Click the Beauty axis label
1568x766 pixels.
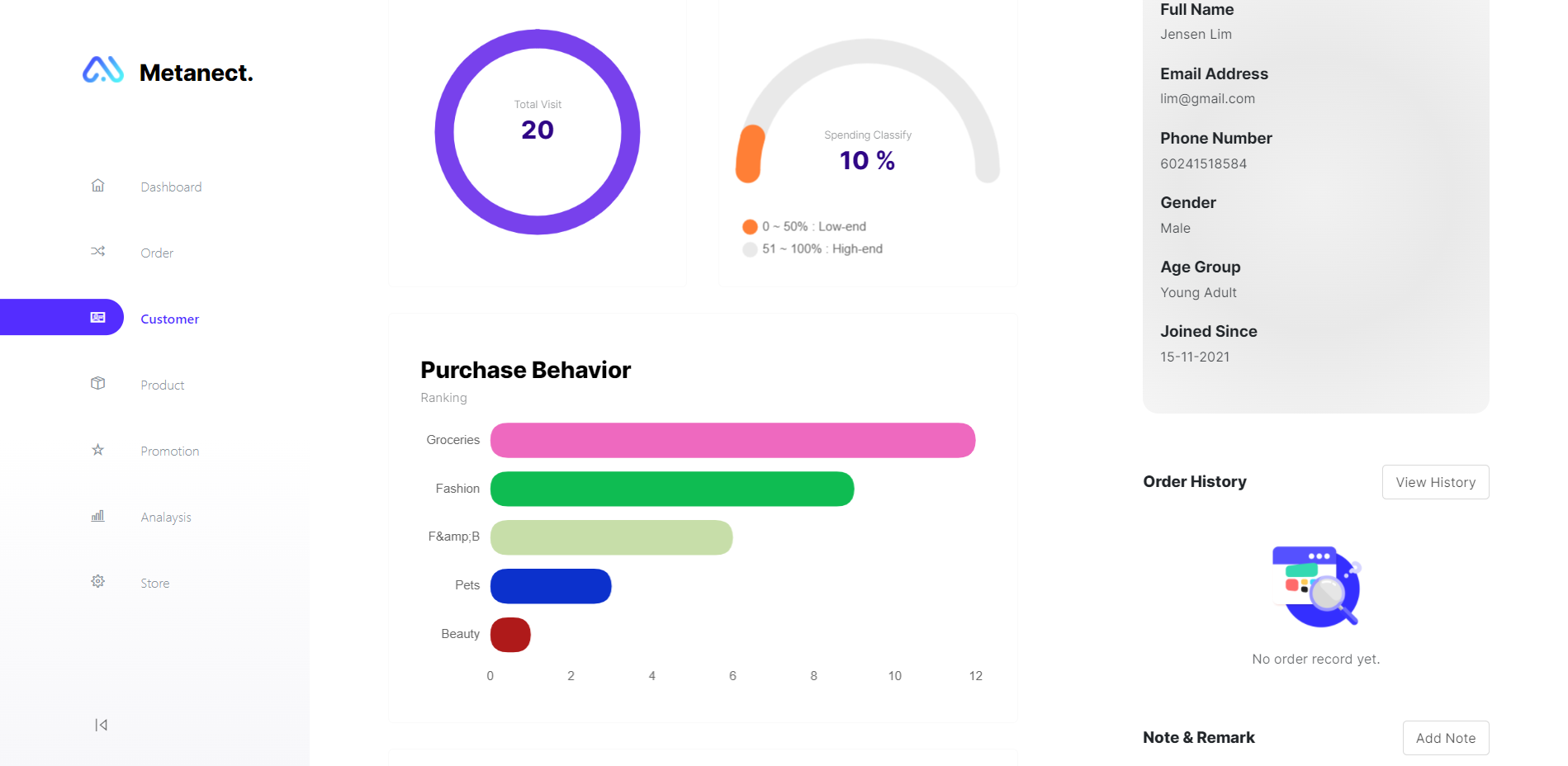tap(460, 634)
